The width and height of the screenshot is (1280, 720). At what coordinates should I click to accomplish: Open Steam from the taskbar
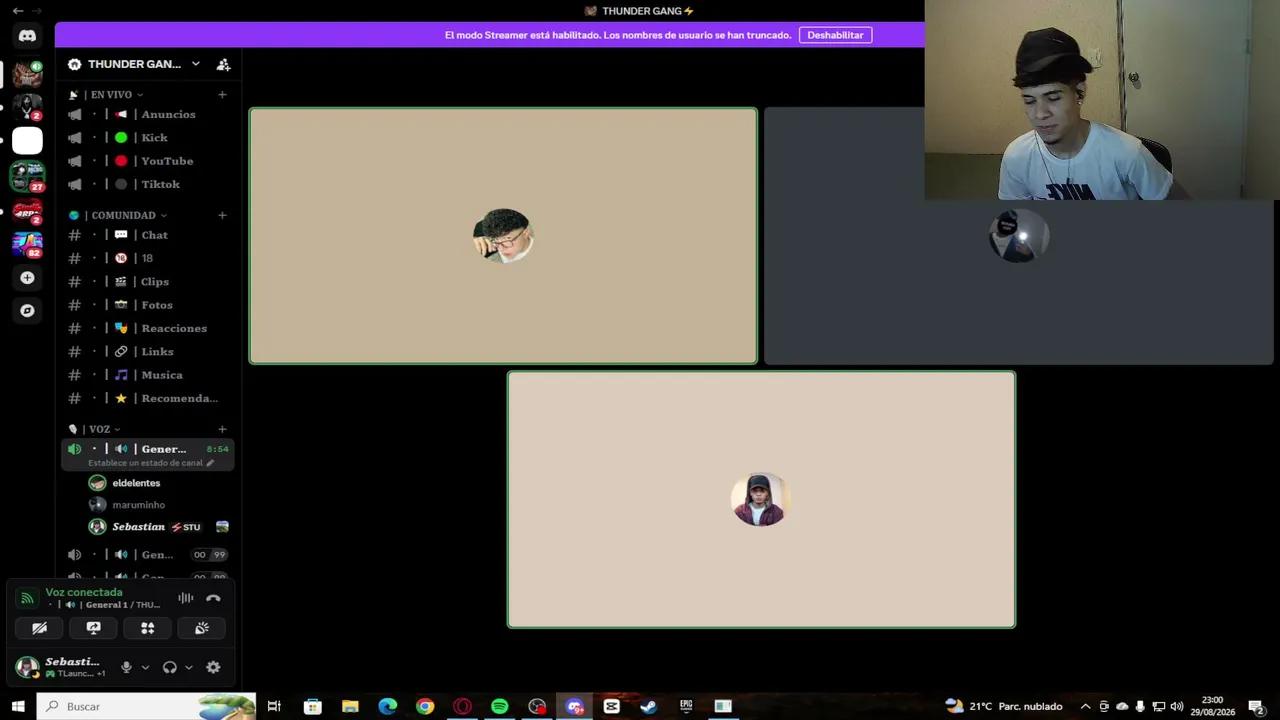(x=648, y=706)
